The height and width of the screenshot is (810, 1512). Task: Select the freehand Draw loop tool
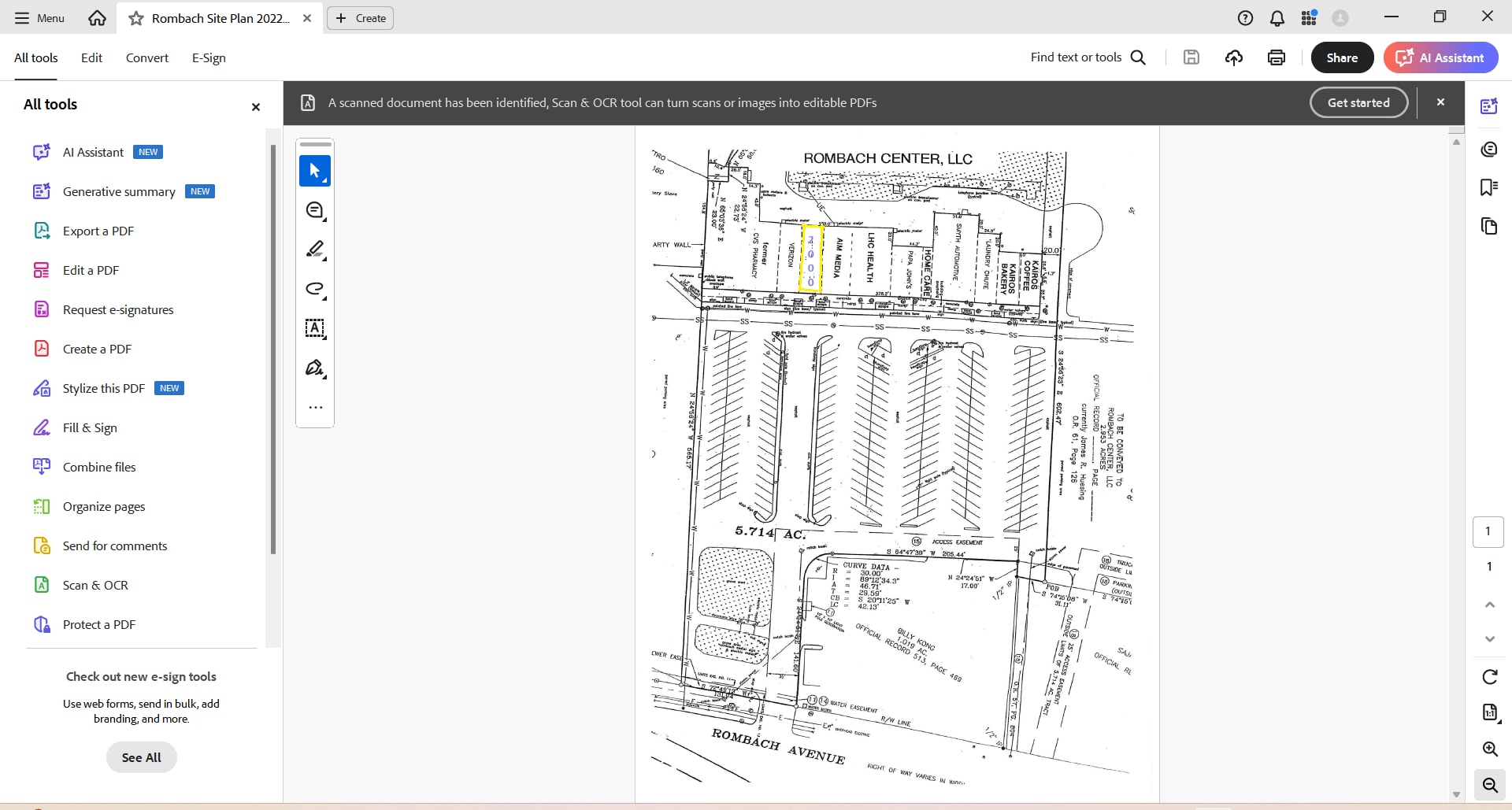[315, 289]
